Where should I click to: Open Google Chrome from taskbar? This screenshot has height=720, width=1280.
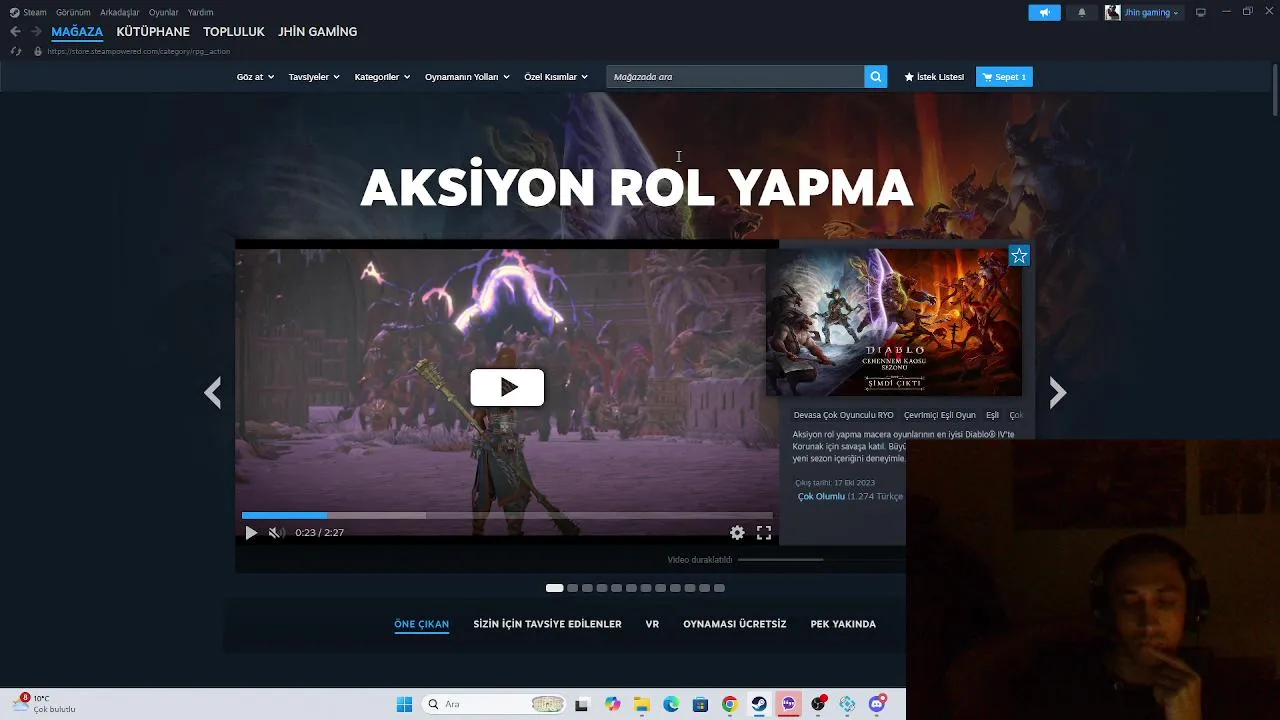point(730,704)
